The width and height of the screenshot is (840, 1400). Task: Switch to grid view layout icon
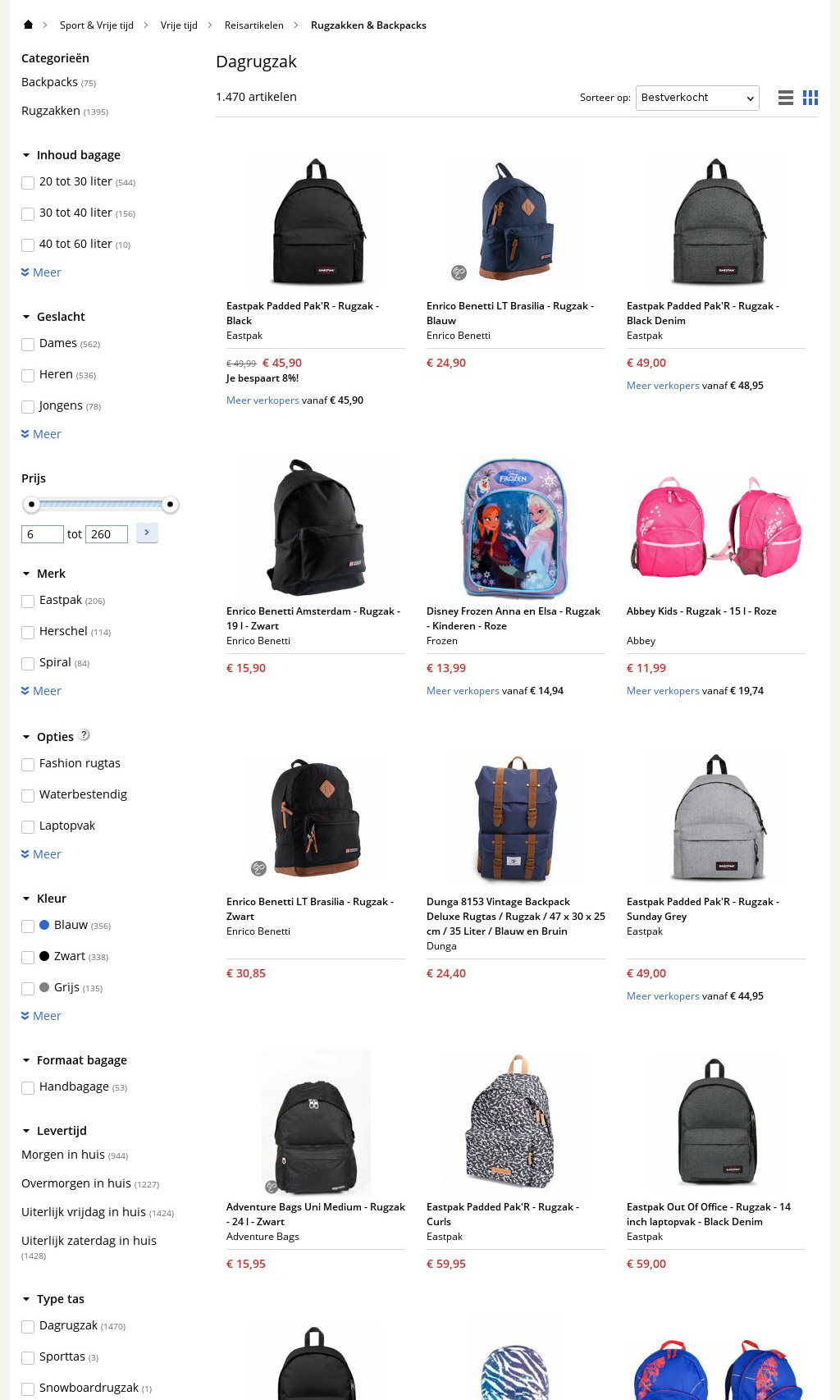tap(810, 98)
